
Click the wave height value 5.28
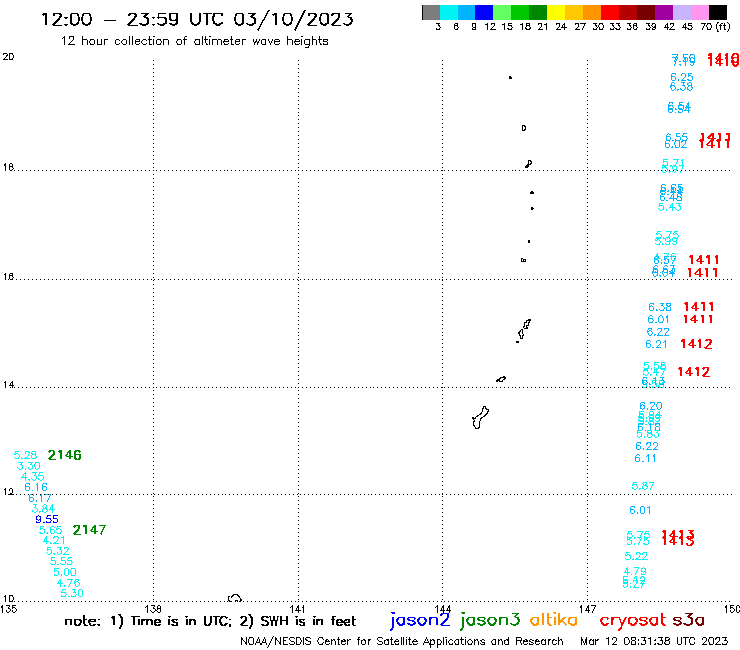[x=25, y=455]
